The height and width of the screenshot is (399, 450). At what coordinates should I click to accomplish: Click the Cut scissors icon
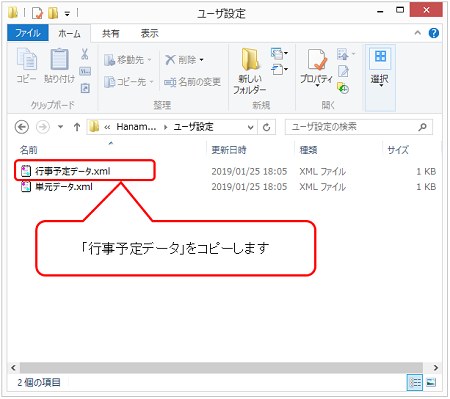(x=85, y=54)
